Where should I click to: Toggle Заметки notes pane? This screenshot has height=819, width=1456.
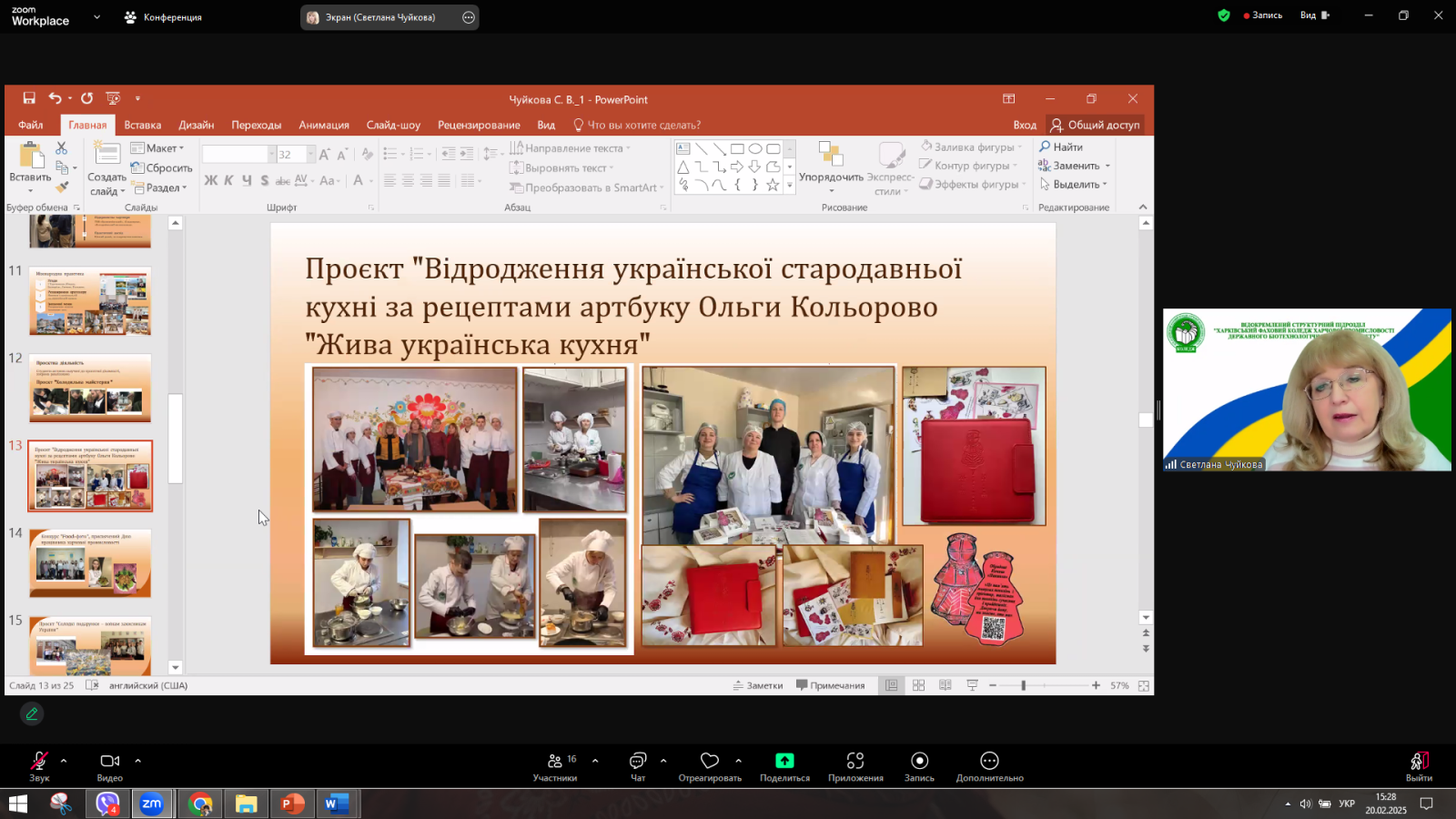click(758, 685)
